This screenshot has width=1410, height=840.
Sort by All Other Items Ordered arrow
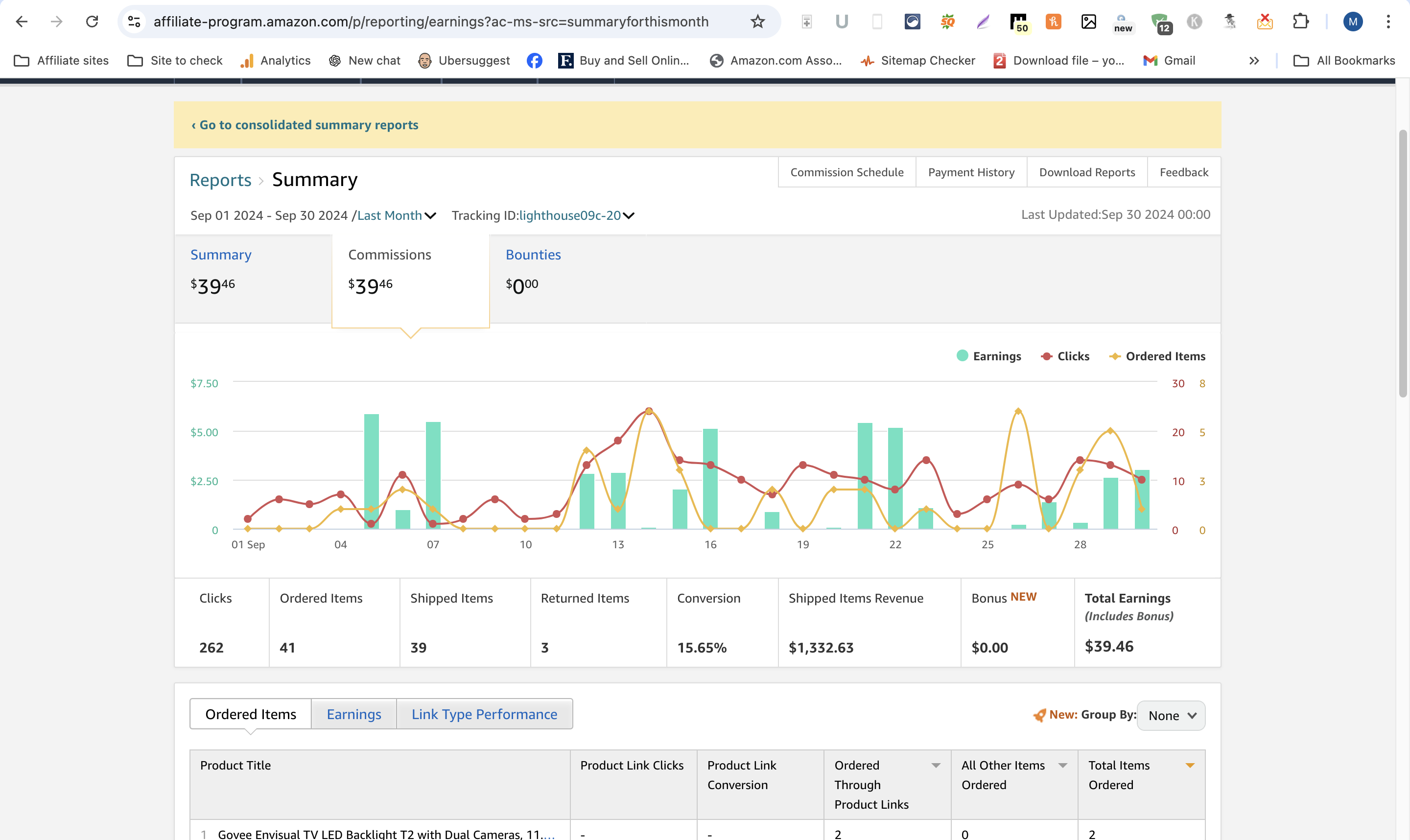pyautogui.click(x=1062, y=765)
